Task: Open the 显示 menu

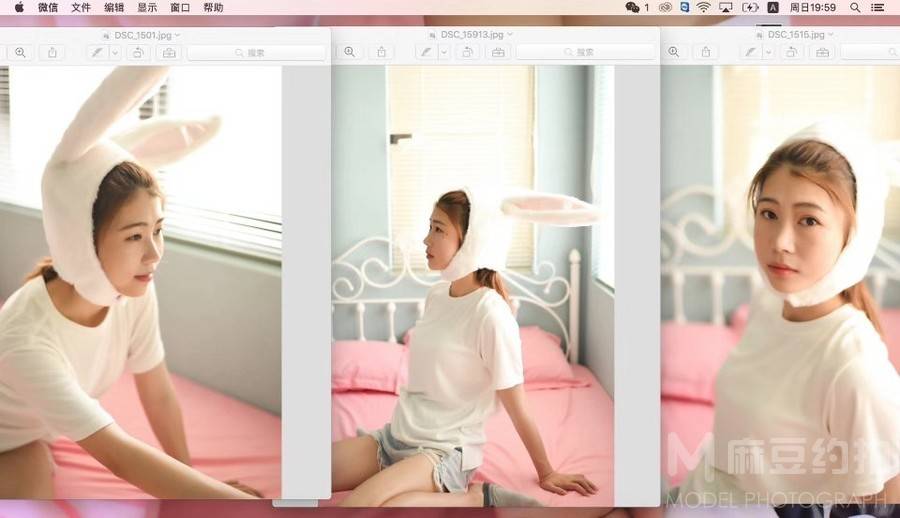Action: click(147, 7)
